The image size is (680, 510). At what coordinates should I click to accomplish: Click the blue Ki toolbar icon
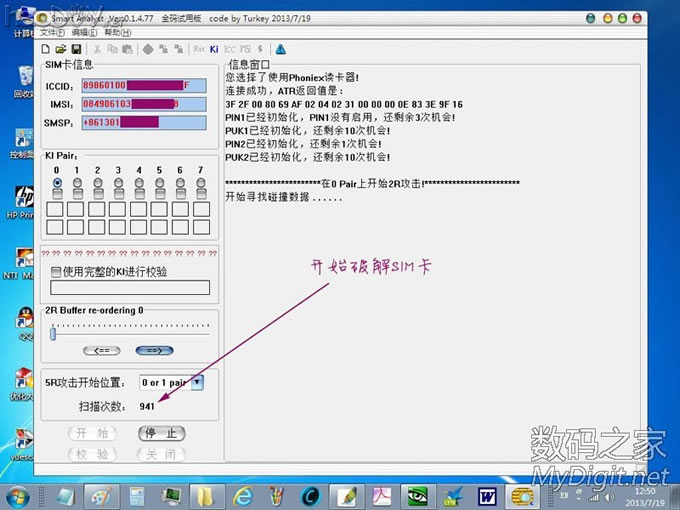pyautogui.click(x=214, y=49)
